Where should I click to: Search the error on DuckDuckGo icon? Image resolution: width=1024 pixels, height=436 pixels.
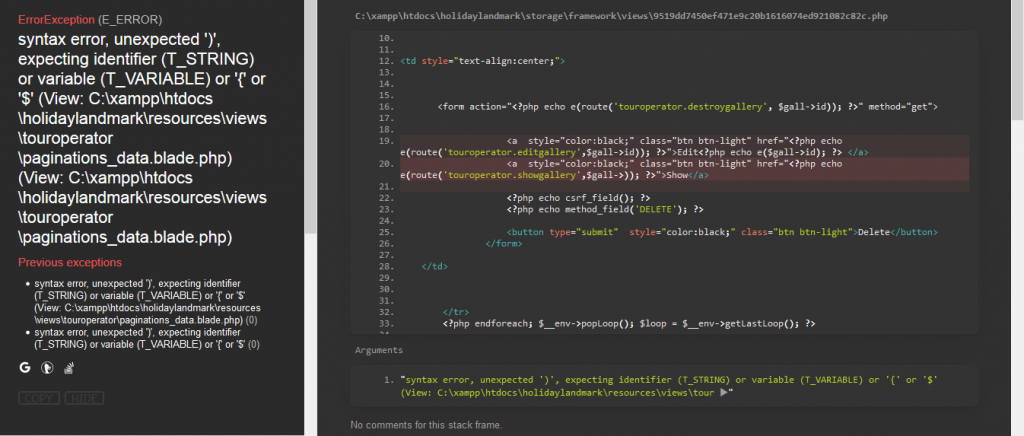coord(46,367)
